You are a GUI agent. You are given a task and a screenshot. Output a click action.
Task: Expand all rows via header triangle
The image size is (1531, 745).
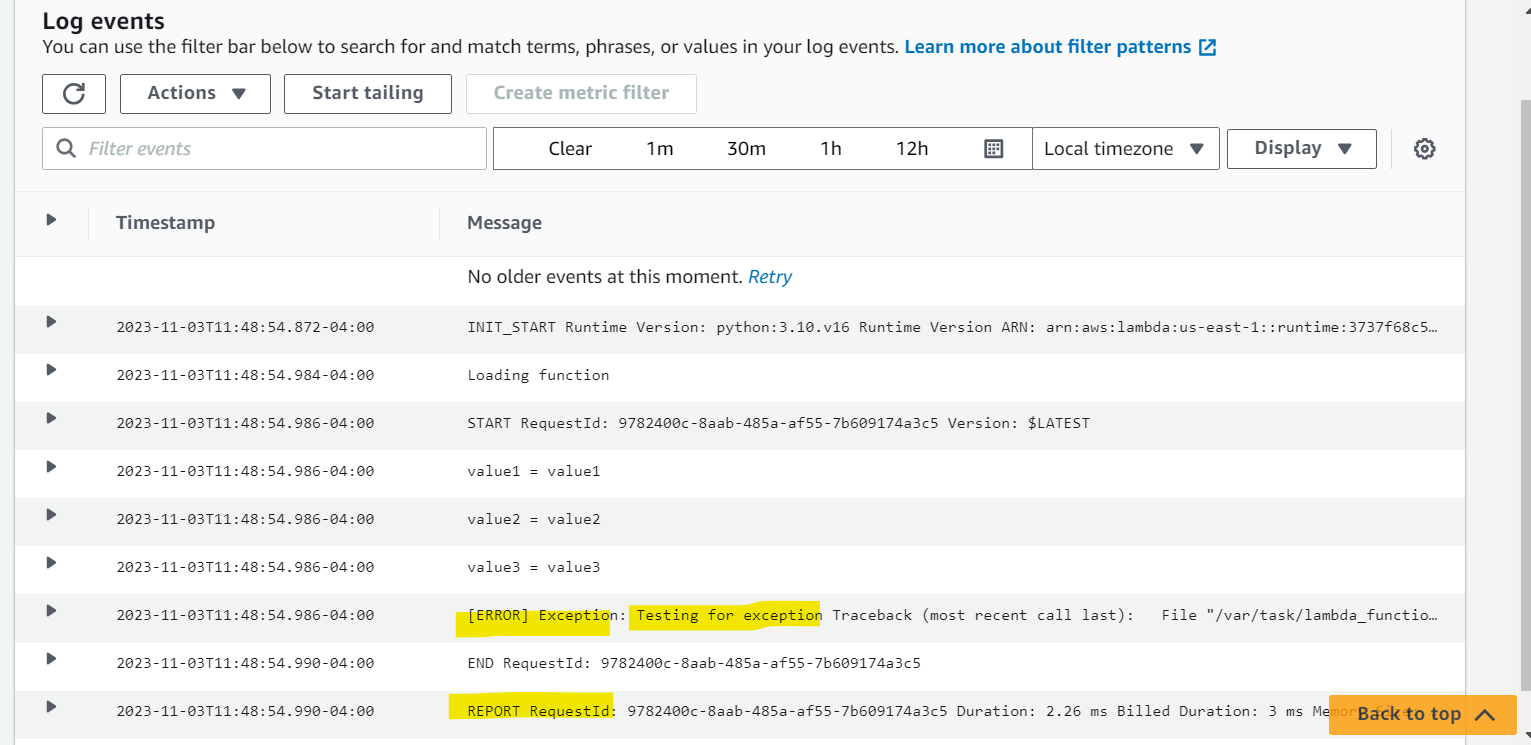tap(51, 220)
